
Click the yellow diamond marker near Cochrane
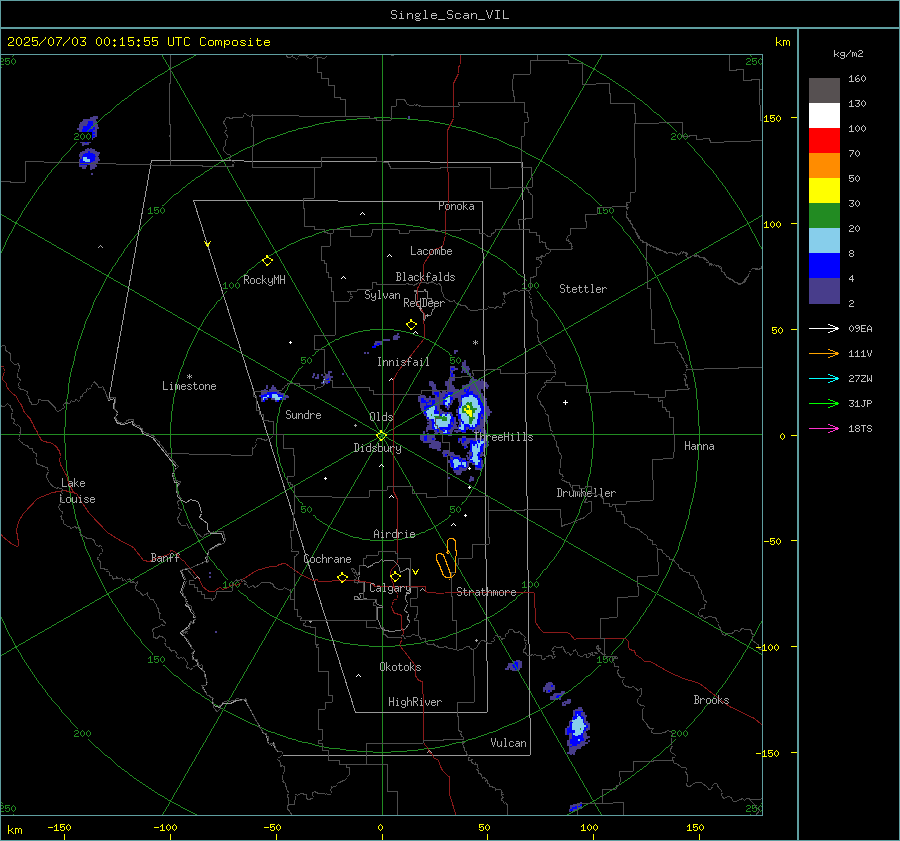343,578
